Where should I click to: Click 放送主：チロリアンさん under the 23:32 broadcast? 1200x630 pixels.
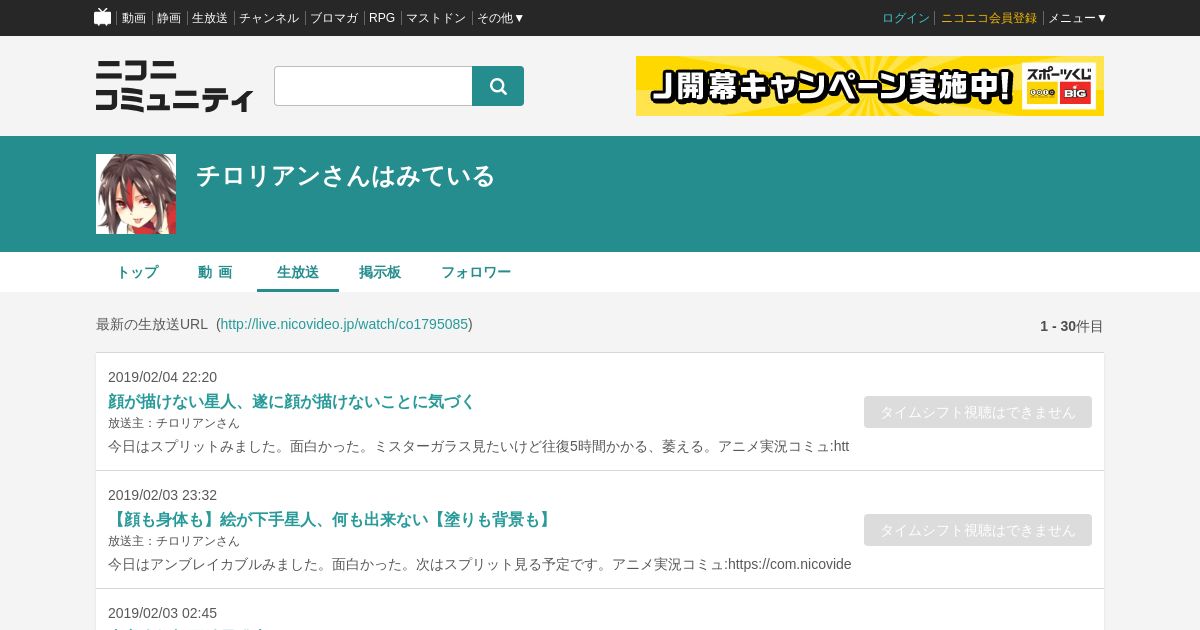click(x=174, y=541)
